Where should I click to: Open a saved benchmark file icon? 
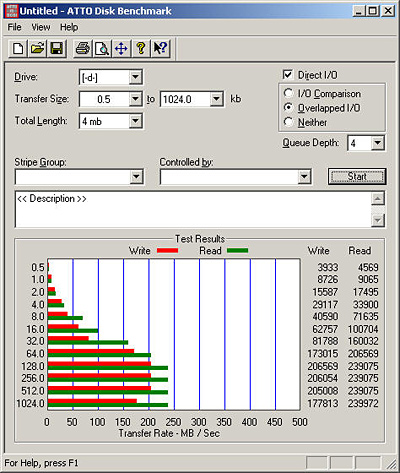click(x=37, y=49)
